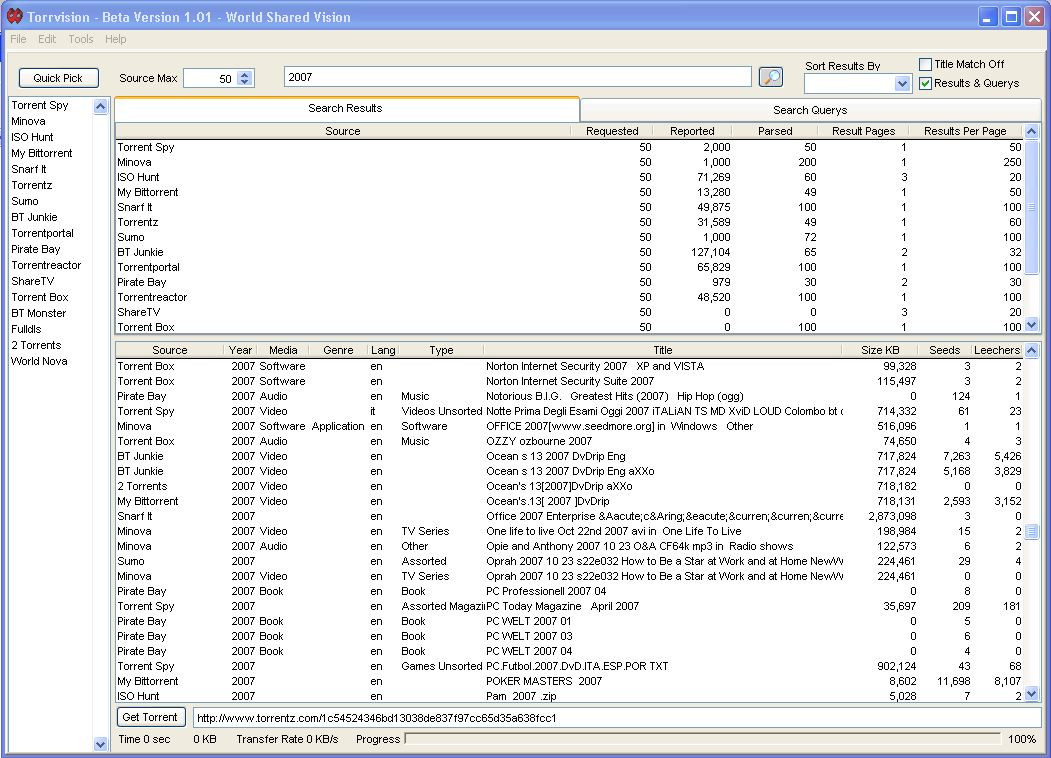Select the Notorious B.I.G. Greatest Hits row
1051x758 pixels.
click(x=570, y=396)
